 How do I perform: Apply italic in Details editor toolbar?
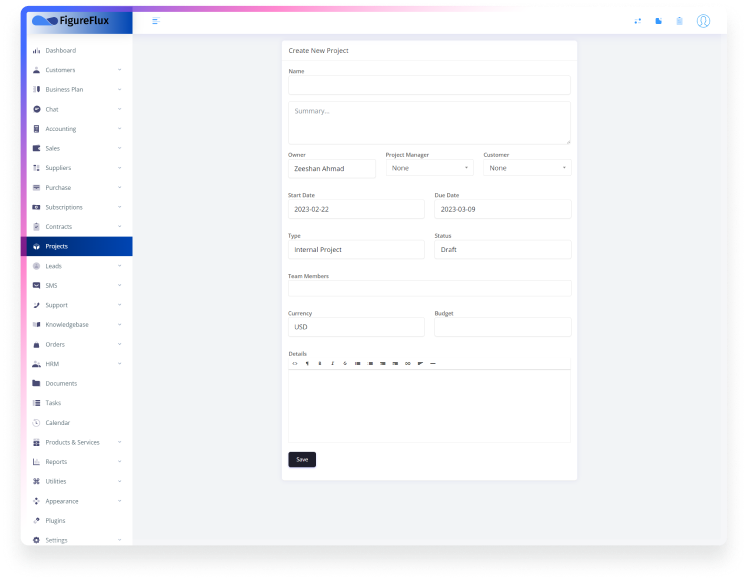(333, 363)
